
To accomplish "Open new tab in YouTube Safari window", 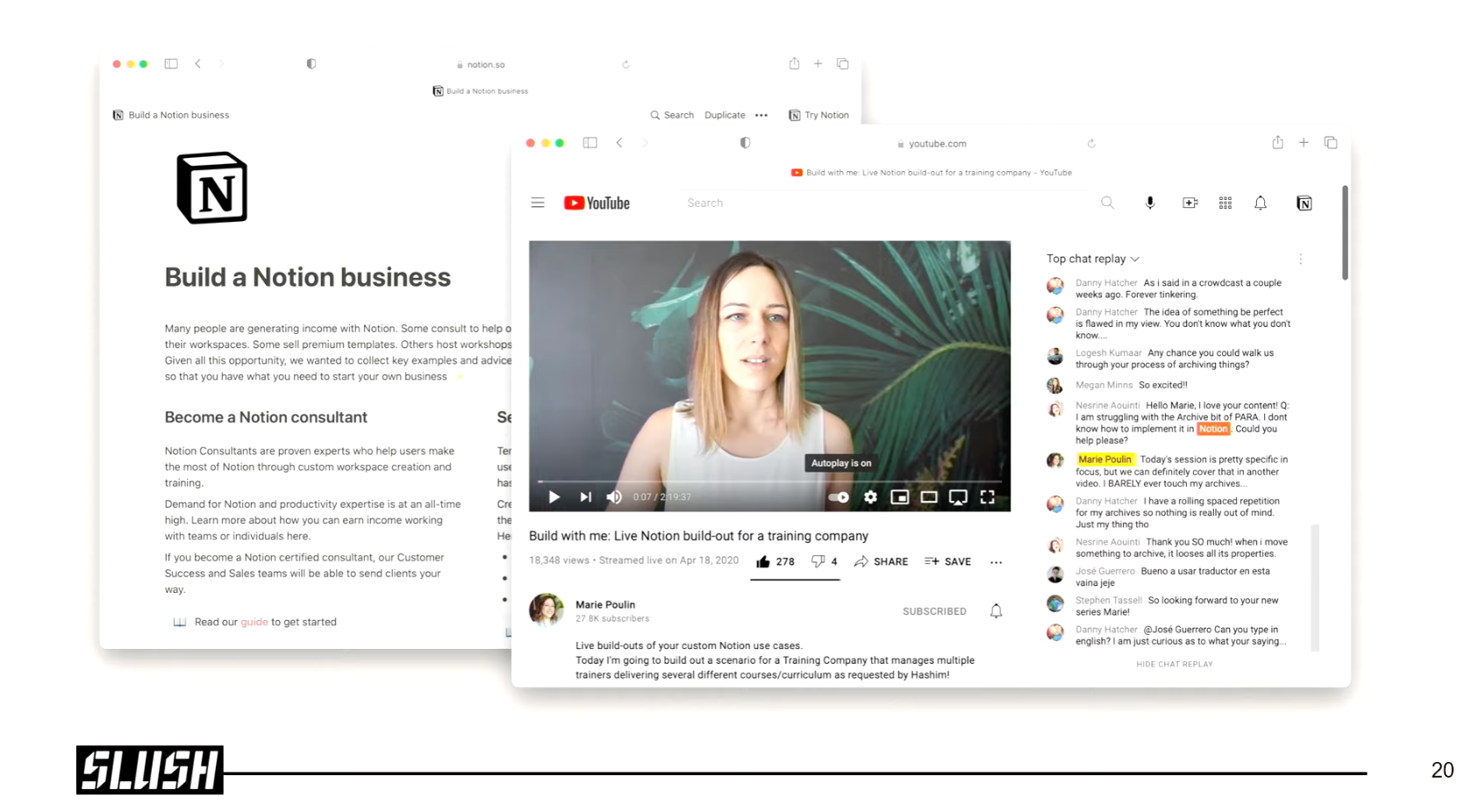I will click(1304, 142).
